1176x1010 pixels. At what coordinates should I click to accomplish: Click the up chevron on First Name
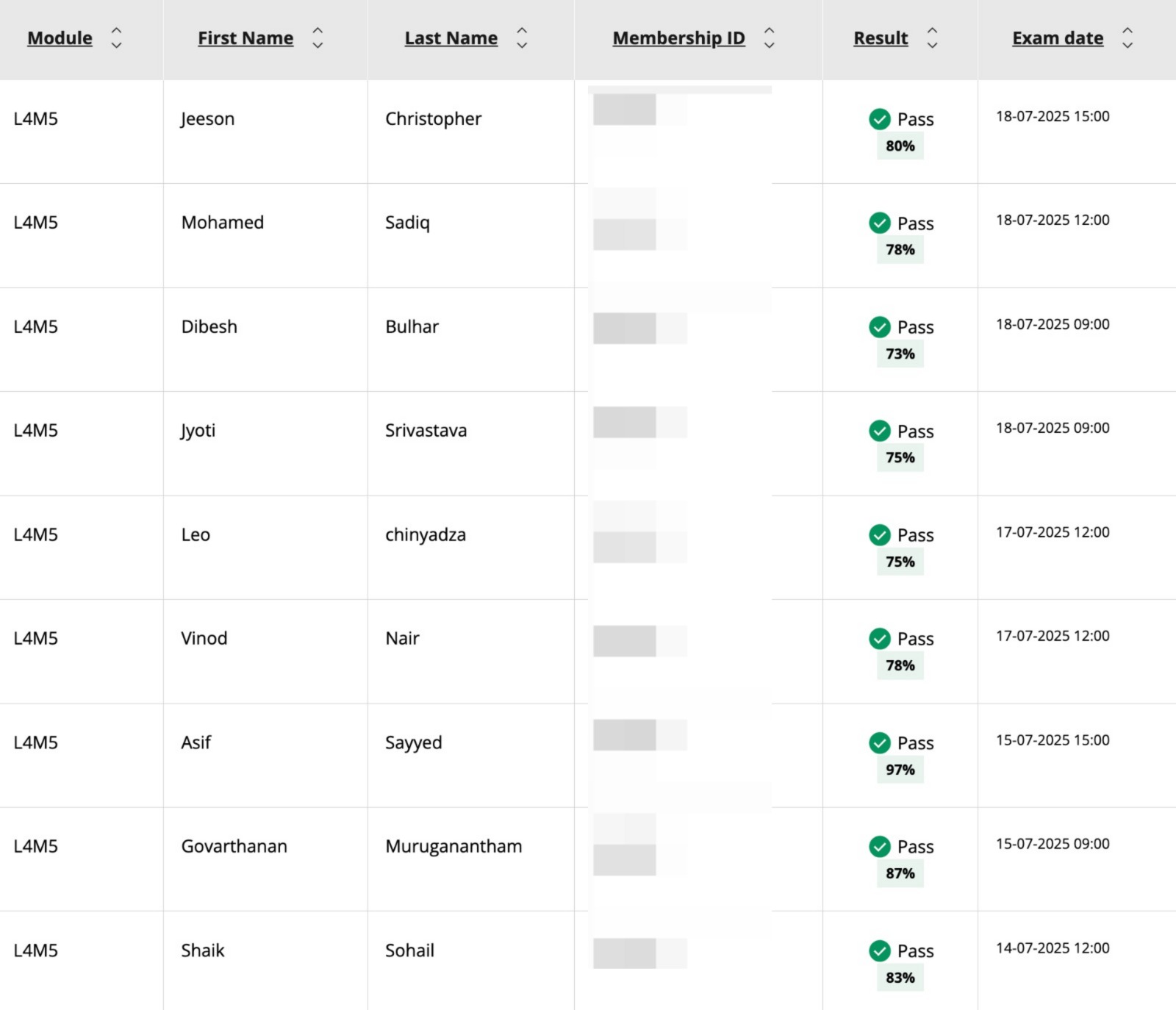point(318,29)
